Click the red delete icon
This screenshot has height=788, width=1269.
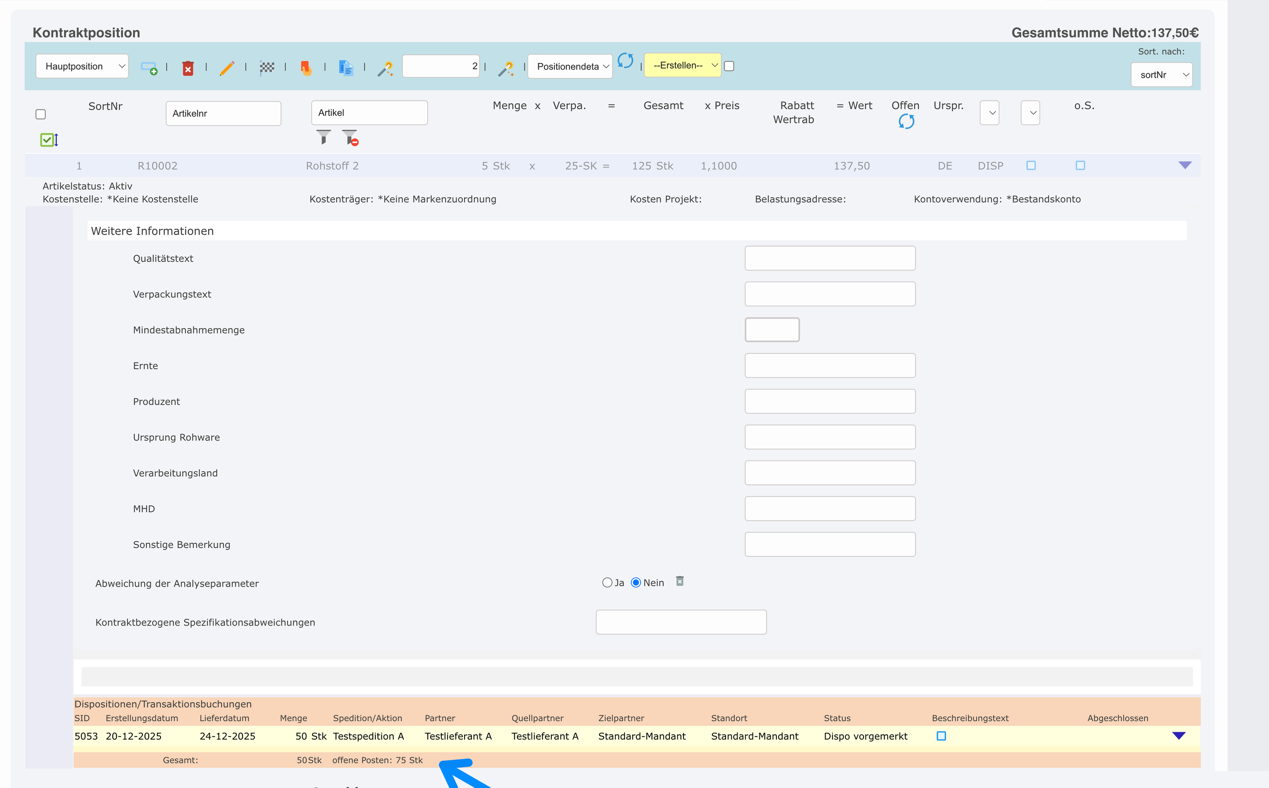(188, 66)
